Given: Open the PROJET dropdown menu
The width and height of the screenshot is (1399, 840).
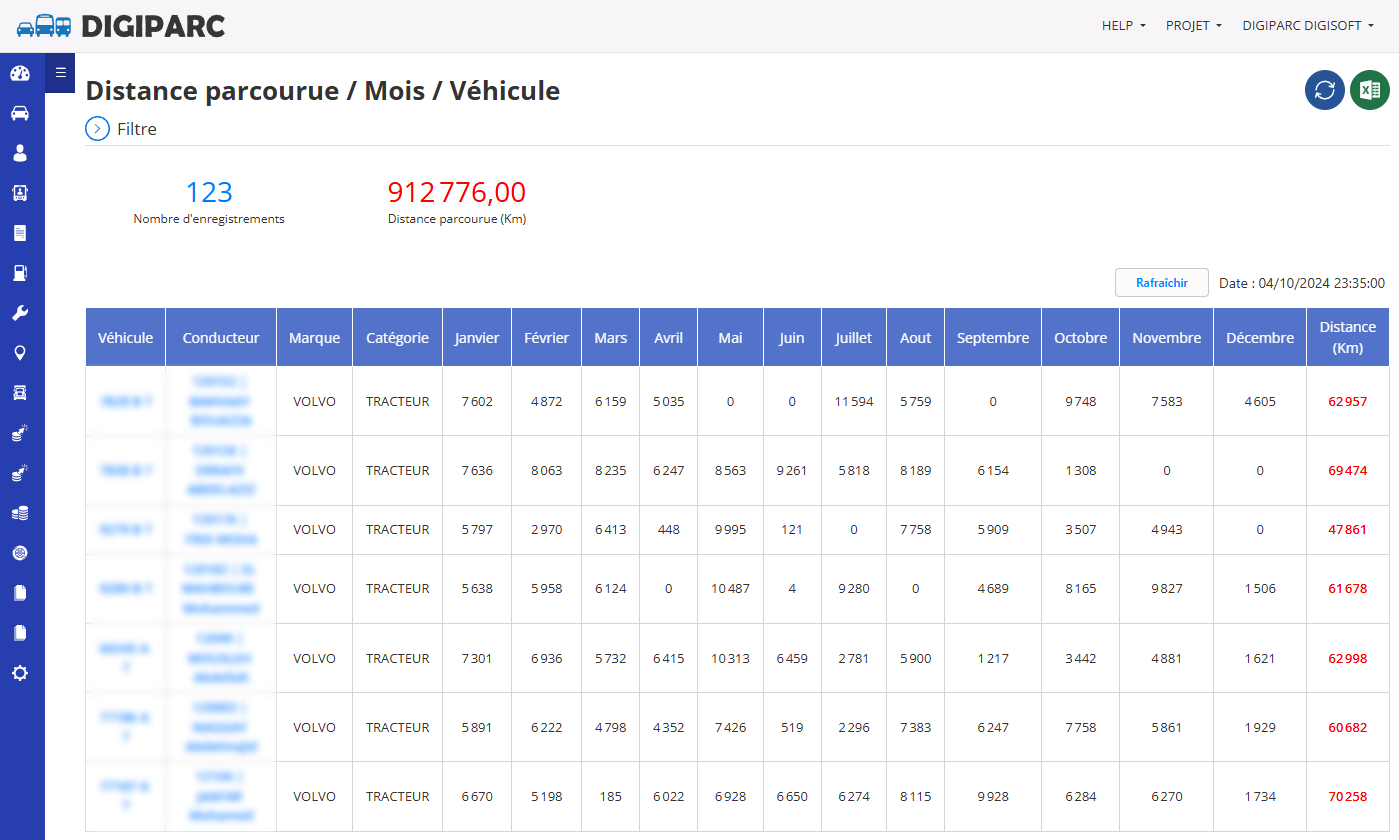Looking at the screenshot, I should (x=1194, y=26).
